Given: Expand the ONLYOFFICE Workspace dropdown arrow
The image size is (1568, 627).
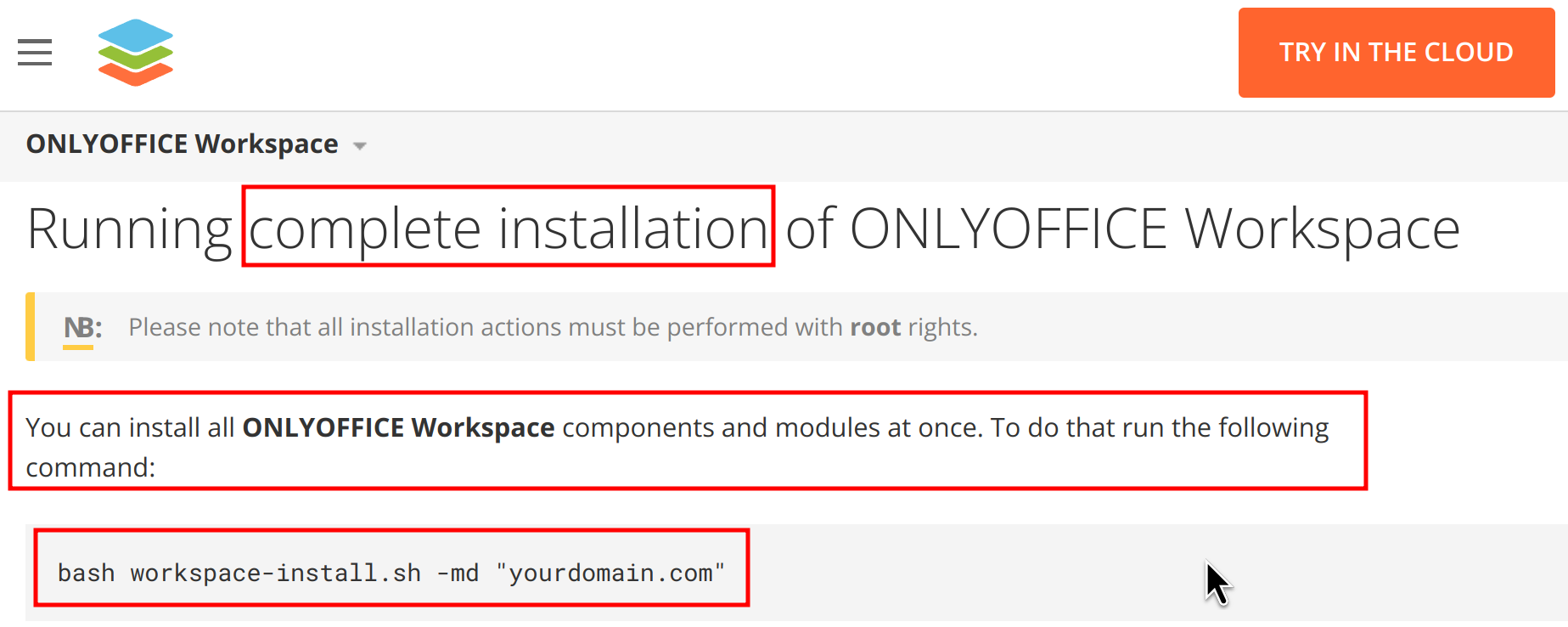Looking at the screenshot, I should (x=360, y=146).
